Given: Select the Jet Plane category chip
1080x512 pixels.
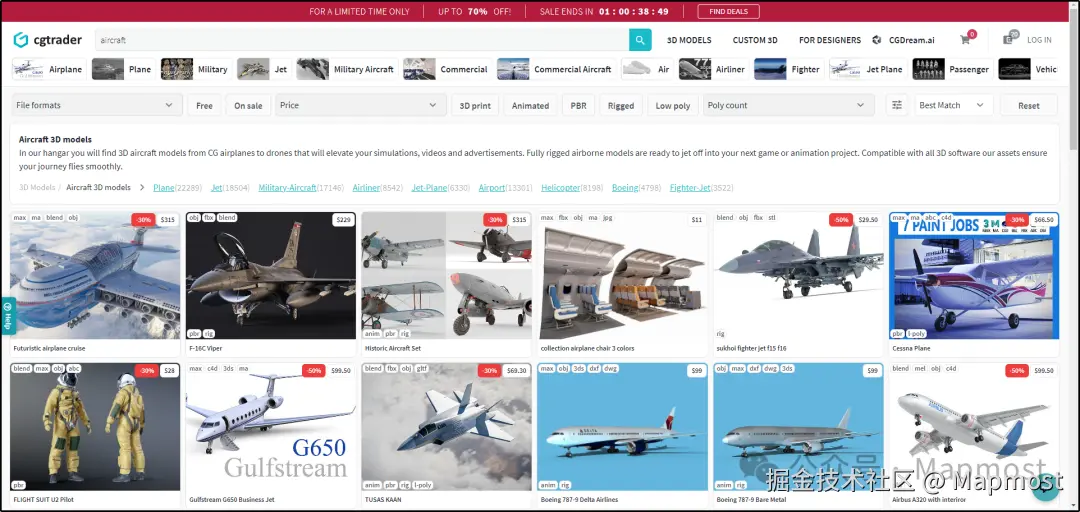Looking at the screenshot, I should point(868,69).
